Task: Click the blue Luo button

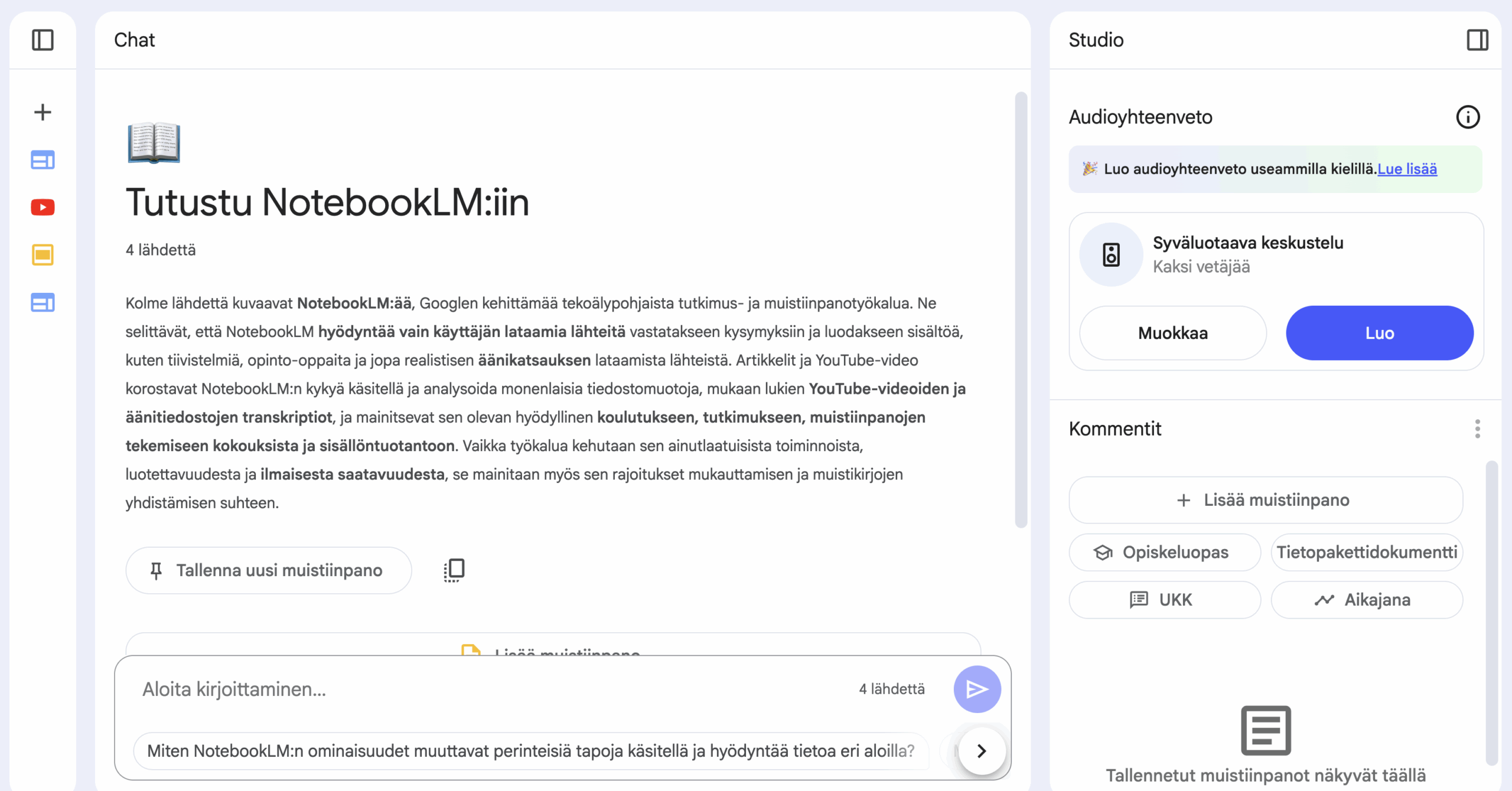Action: click(1379, 333)
